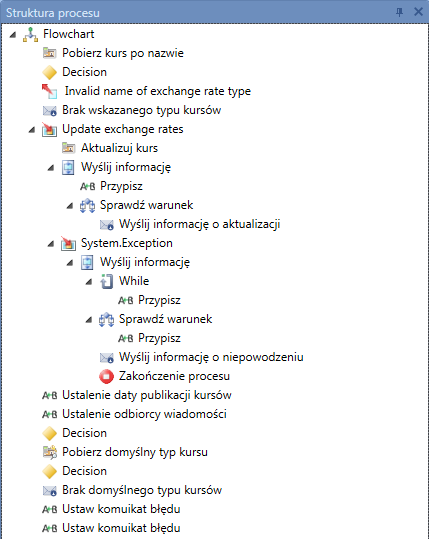Click the envelope icon by Brak wskazanego typu kursów
The height and width of the screenshot is (539, 429).
pyautogui.click(x=50, y=111)
